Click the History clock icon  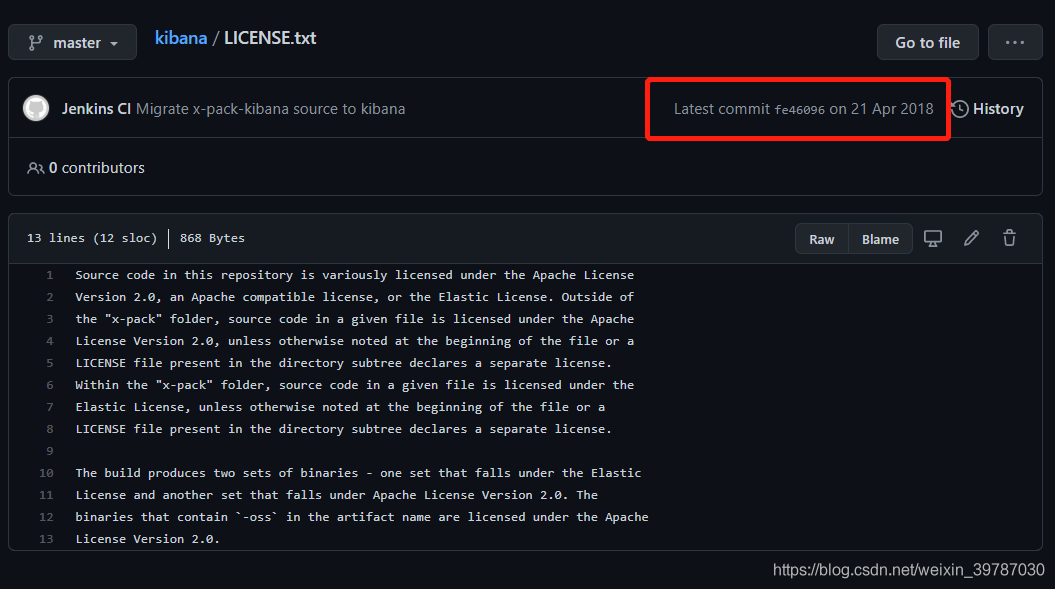[x=960, y=109]
